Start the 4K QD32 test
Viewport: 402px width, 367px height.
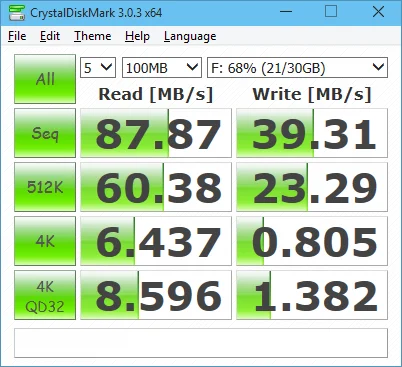pos(45,295)
